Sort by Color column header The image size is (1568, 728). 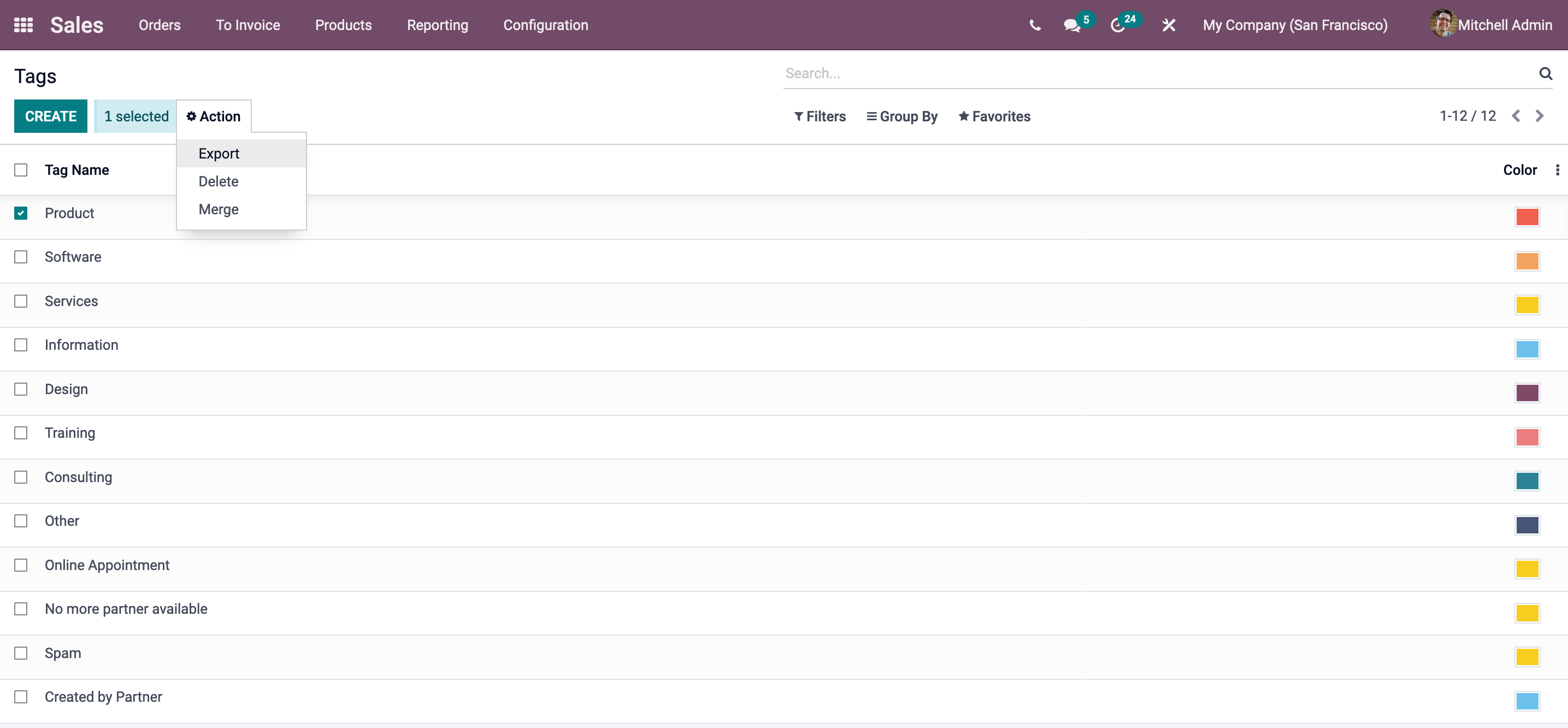(x=1520, y=170)
